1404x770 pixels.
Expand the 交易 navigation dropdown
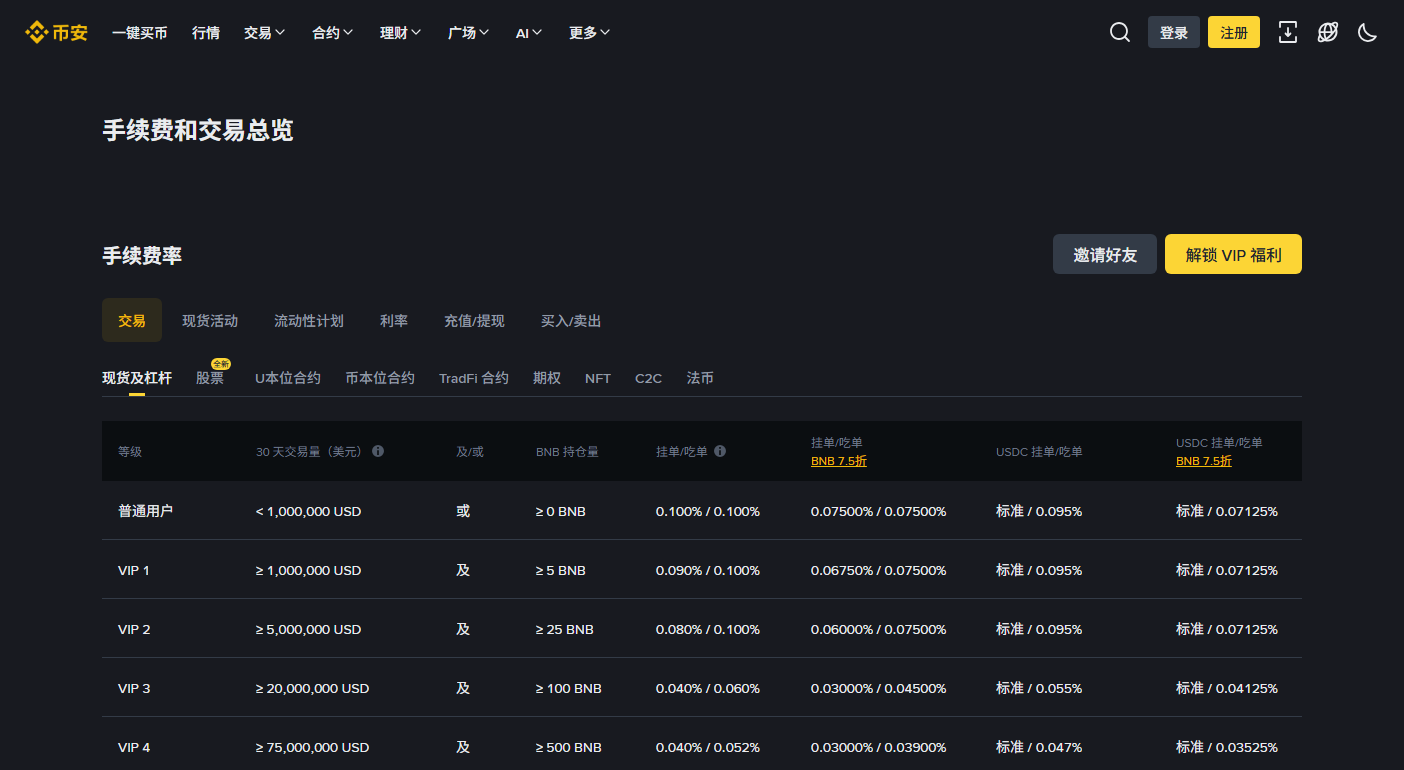tap(265, 33)
